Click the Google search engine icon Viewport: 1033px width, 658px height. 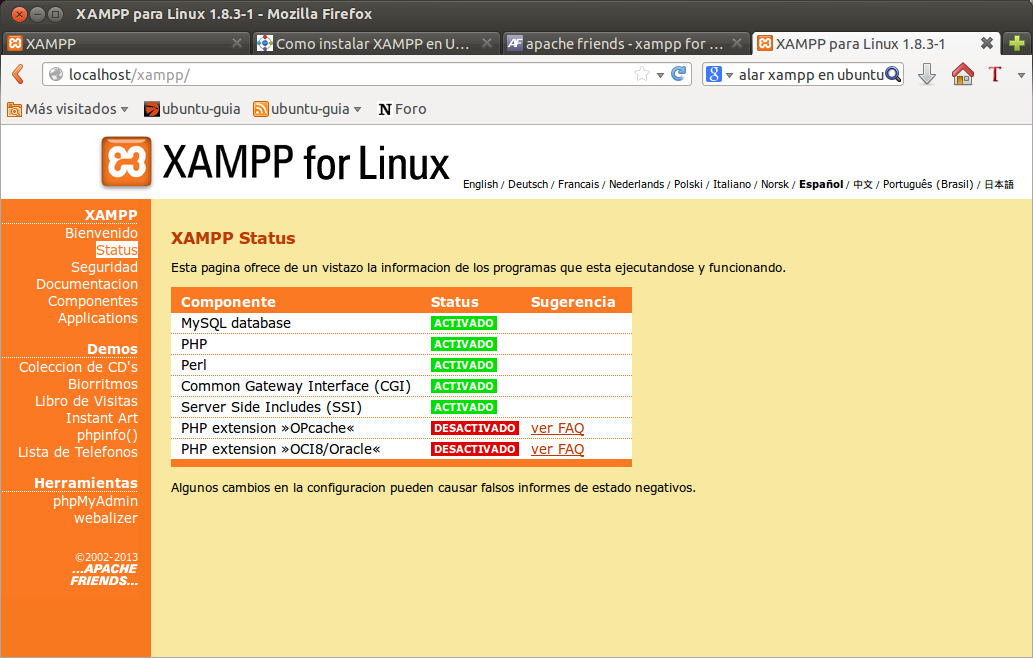tap(713, 74)
